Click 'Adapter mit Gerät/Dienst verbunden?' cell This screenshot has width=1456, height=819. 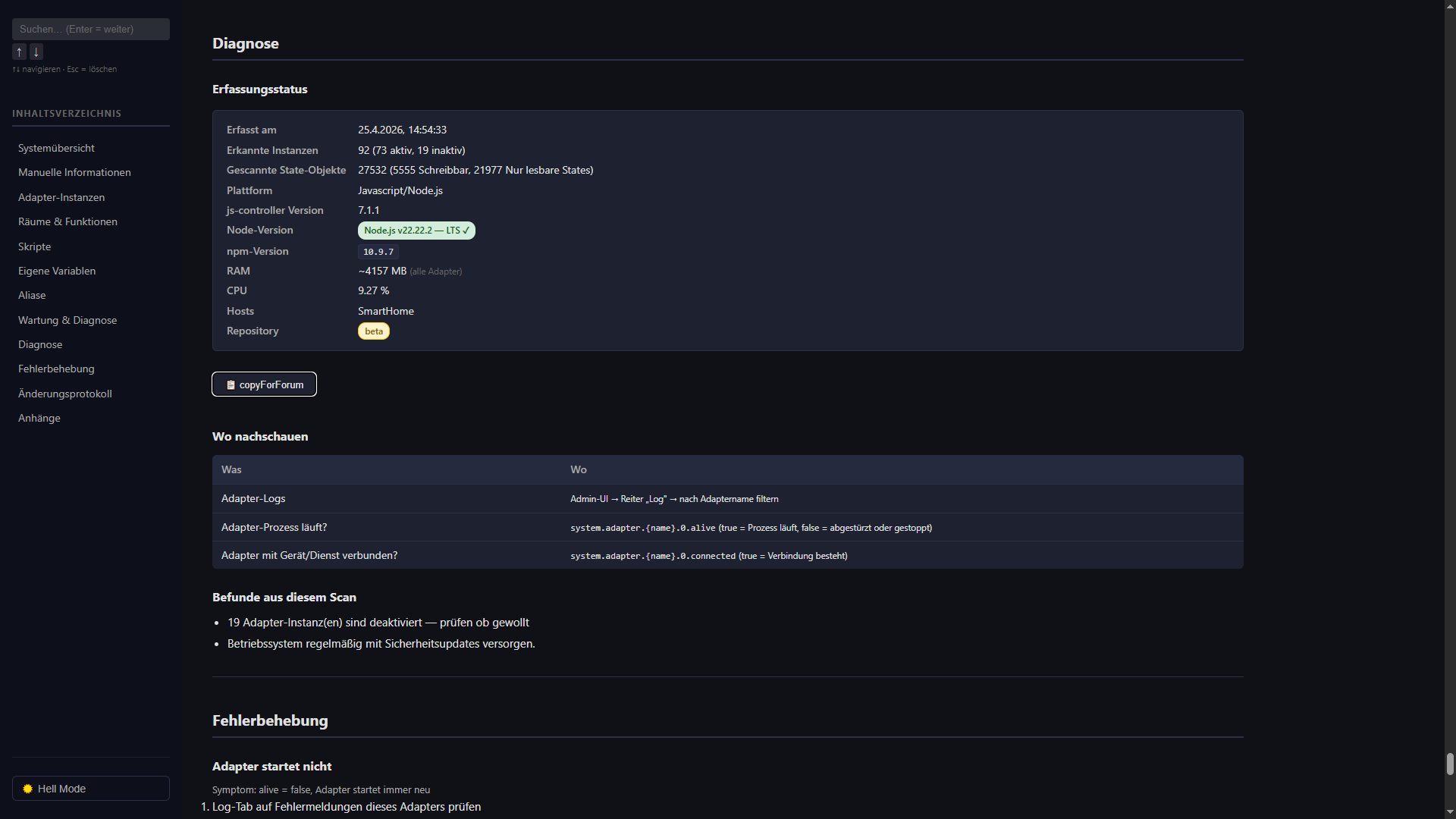[309, 555]
